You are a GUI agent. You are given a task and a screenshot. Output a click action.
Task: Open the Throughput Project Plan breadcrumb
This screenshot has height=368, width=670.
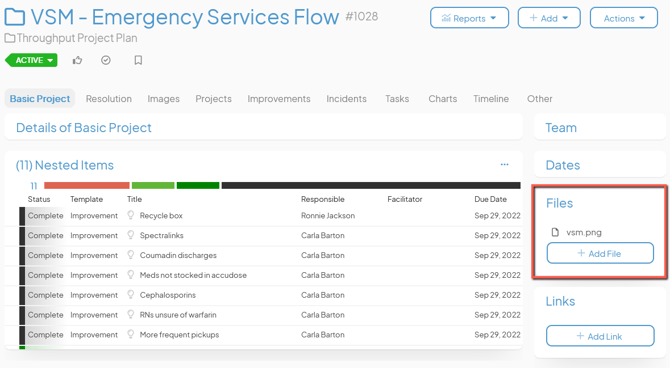77,38
